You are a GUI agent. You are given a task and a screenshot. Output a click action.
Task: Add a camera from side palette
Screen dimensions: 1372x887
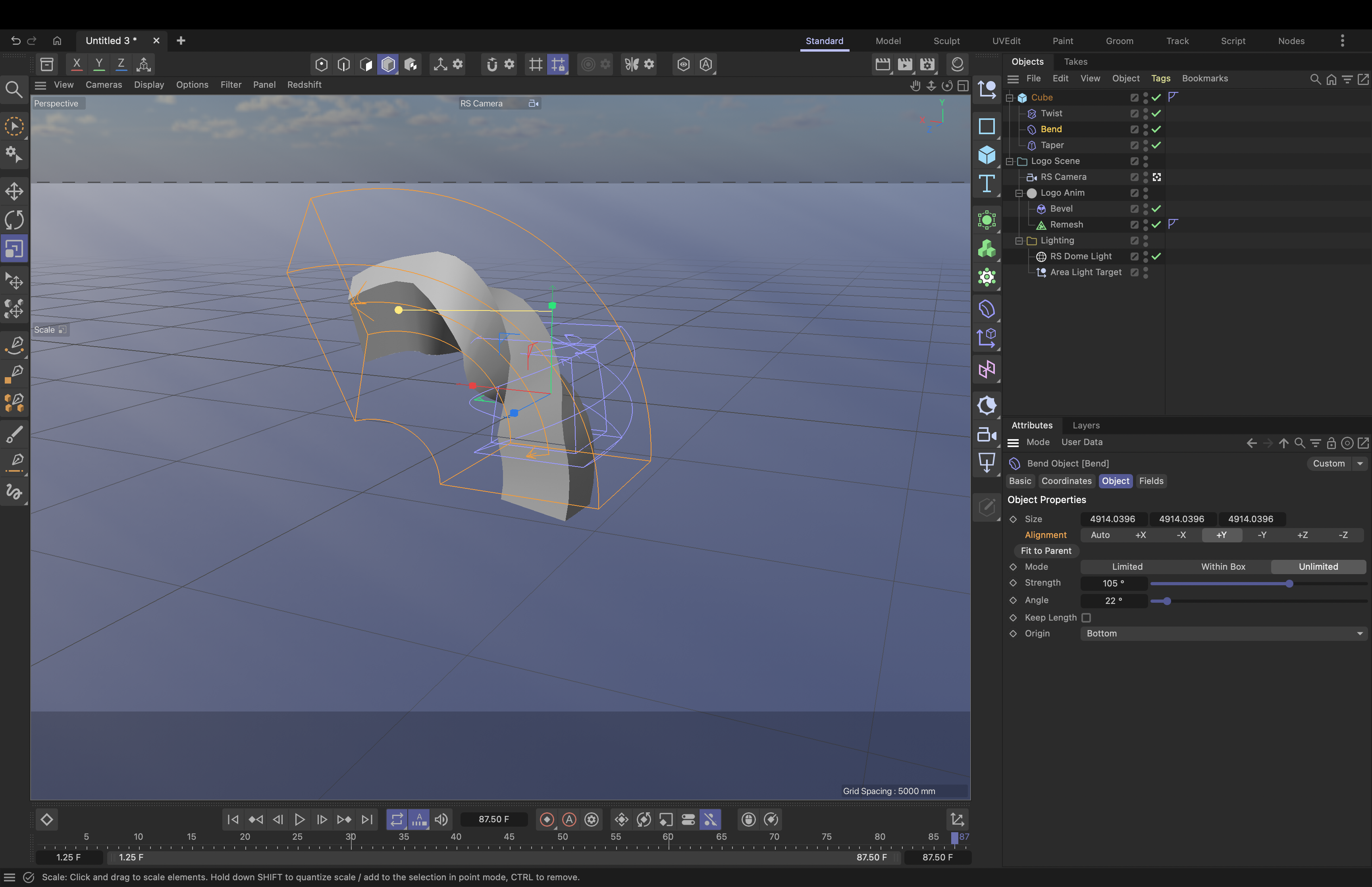[987, 434]
